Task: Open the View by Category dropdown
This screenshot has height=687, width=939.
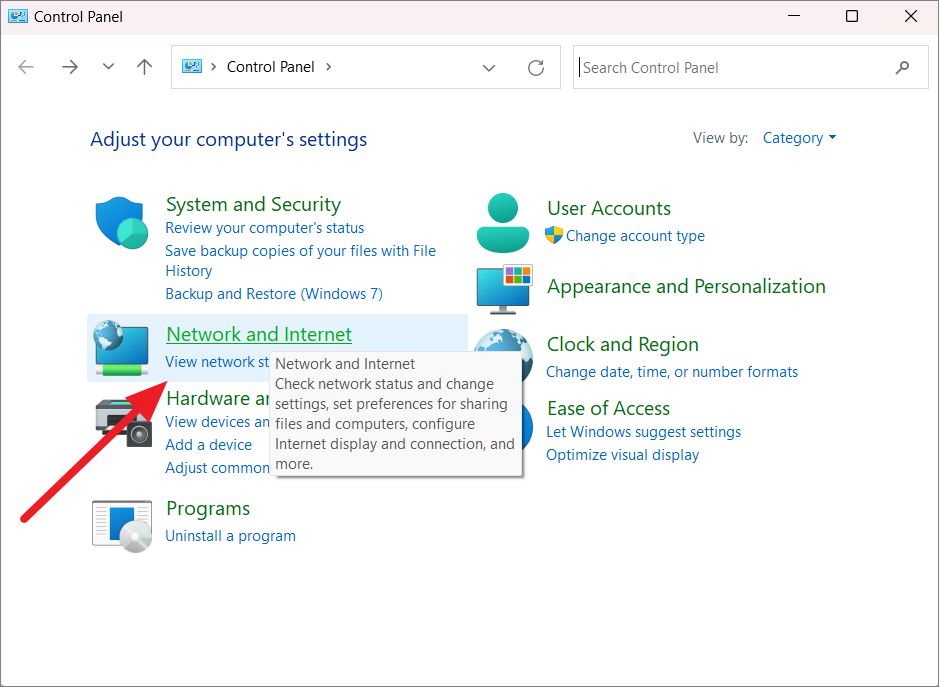Action: coord(799,138)
